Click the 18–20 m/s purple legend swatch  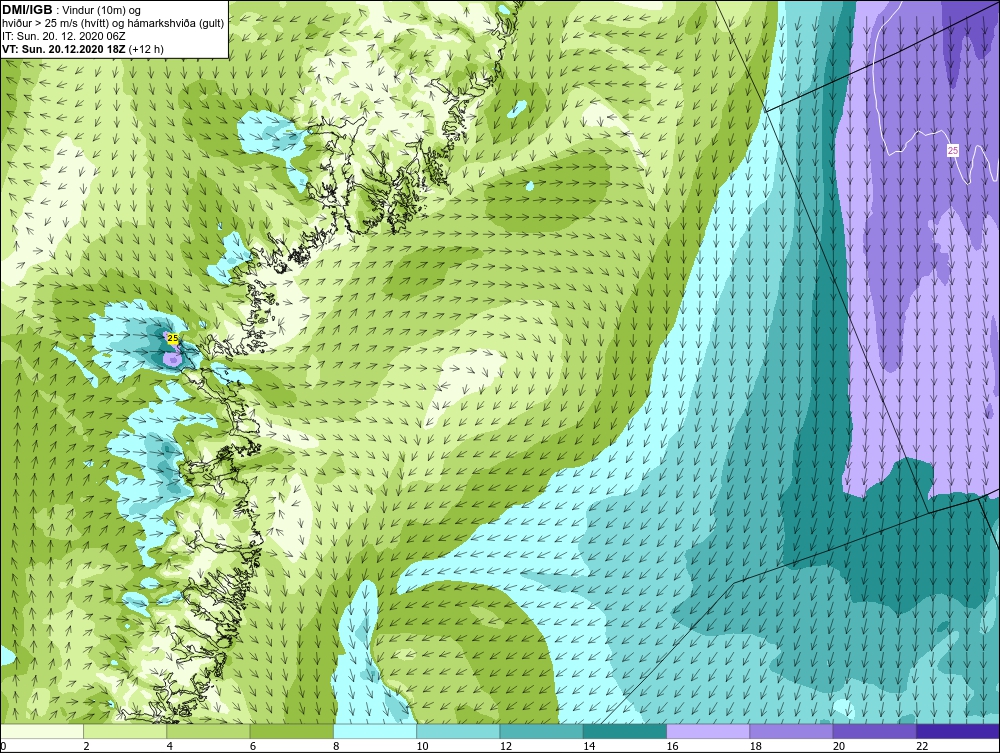tap(791, 731)
